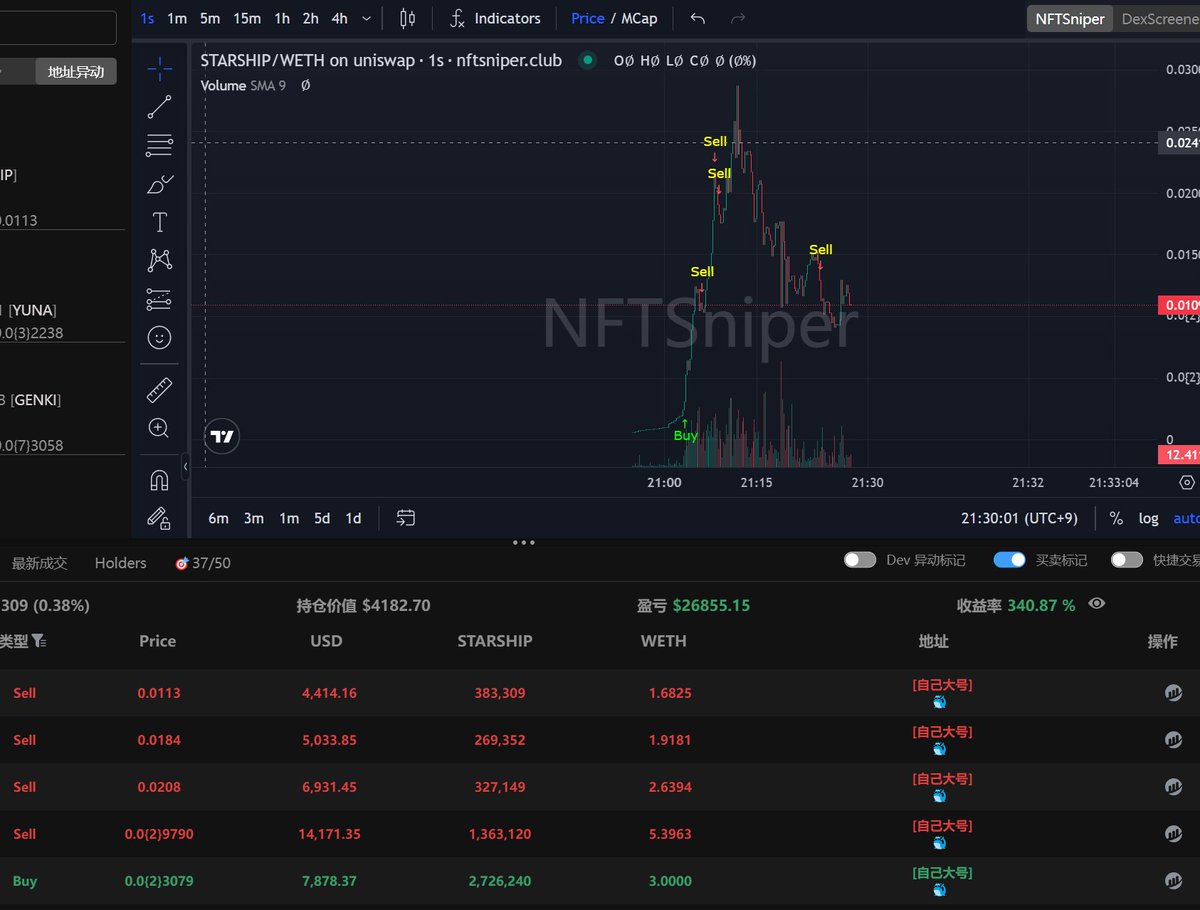This screenshot has width=1200, height=910.
Task: Click the 自己大号 address on Buy row
Action: (941, 873)
